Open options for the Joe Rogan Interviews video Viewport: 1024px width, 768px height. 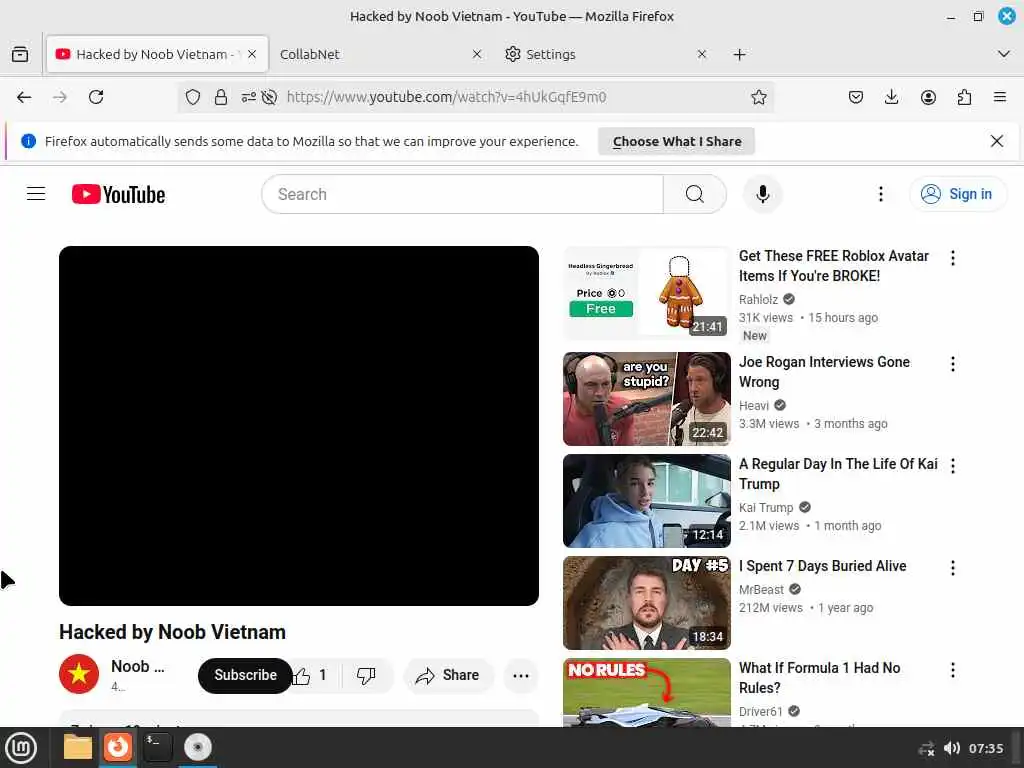tap(953, 364)
